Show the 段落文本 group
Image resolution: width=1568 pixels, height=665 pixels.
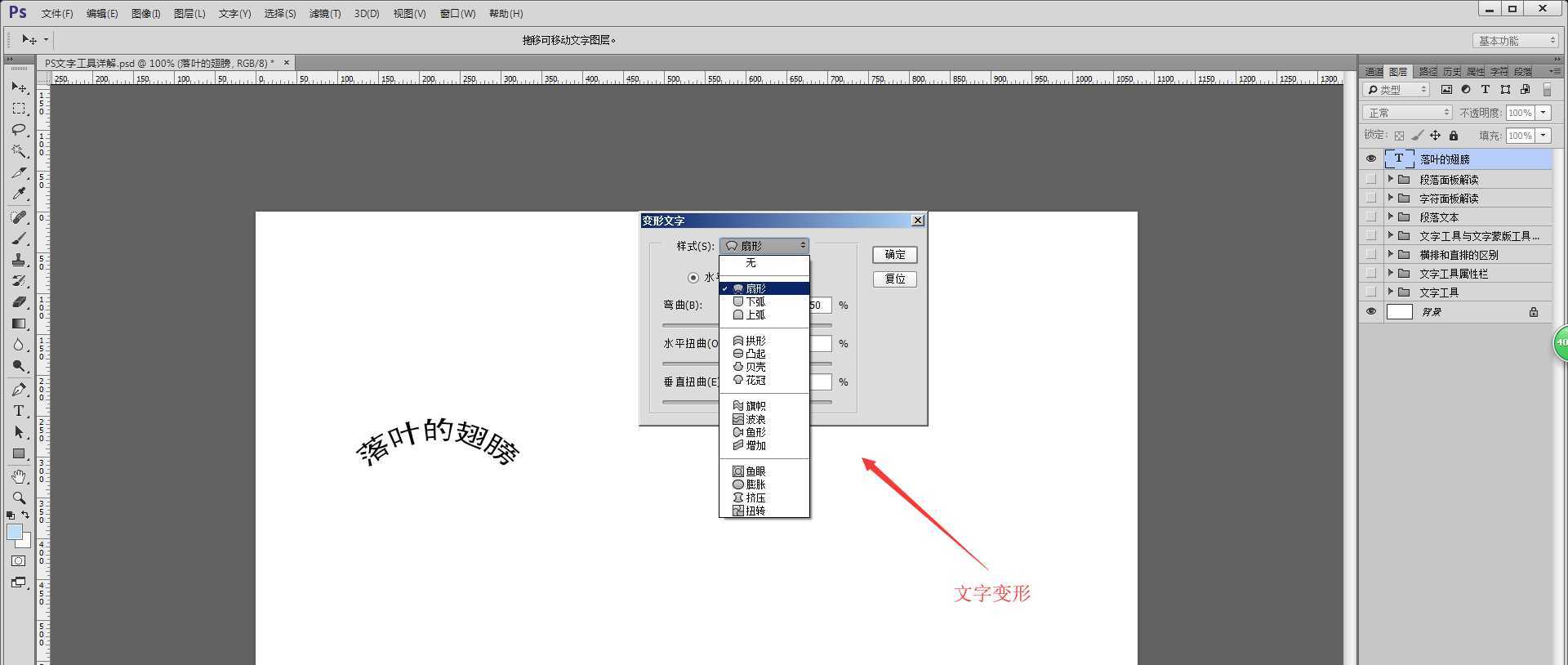(1370, 216)
